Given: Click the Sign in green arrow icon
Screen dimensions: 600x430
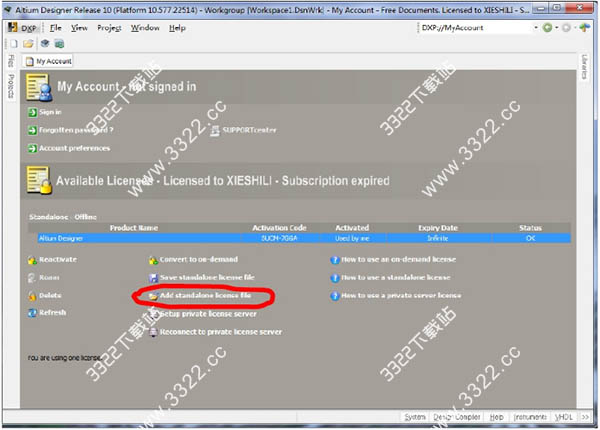Looking at the screenshot, I should coord(33,112).
